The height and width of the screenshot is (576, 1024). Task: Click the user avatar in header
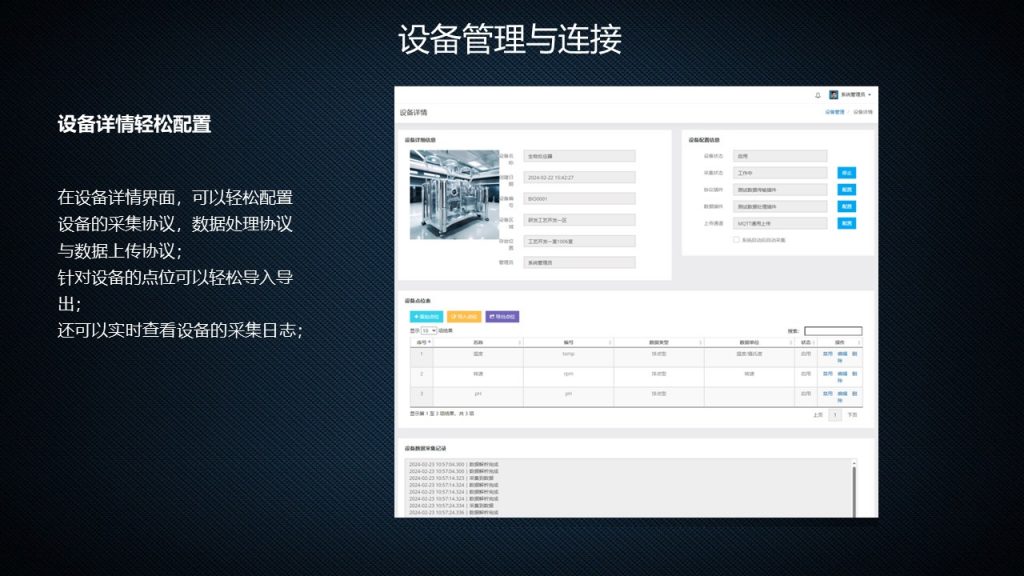click(834, 95)
